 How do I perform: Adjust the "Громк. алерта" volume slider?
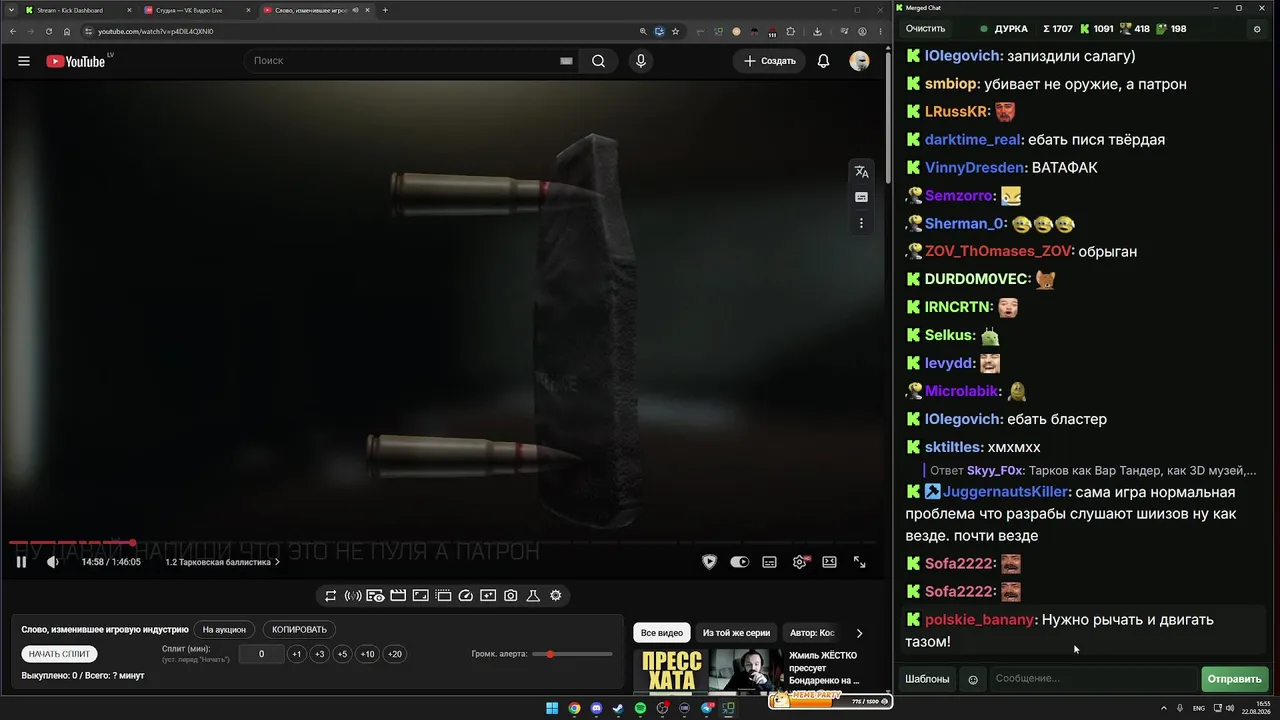(x=573, y=654)
